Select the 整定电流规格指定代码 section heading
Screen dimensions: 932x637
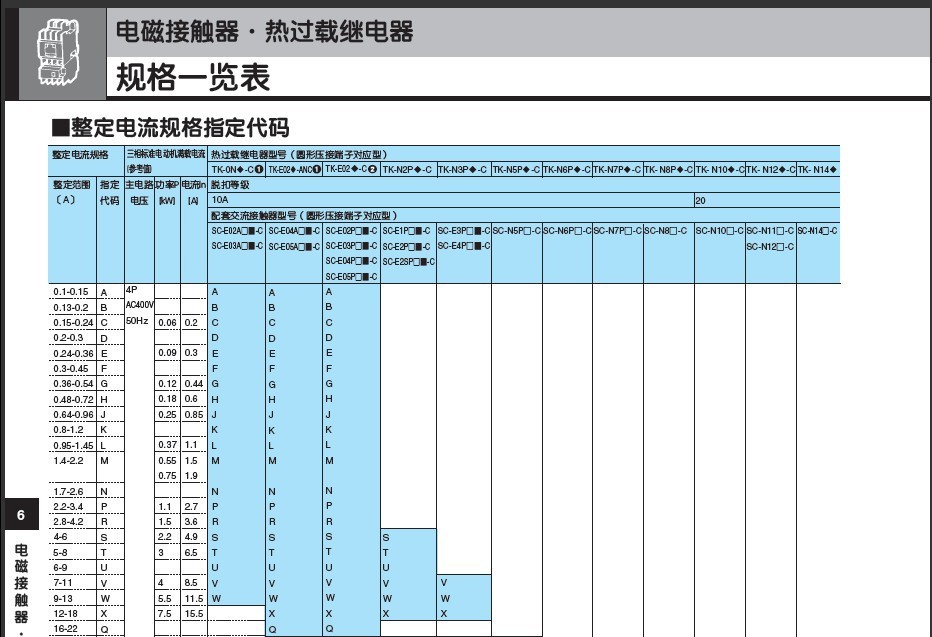(x=170, y=128)
